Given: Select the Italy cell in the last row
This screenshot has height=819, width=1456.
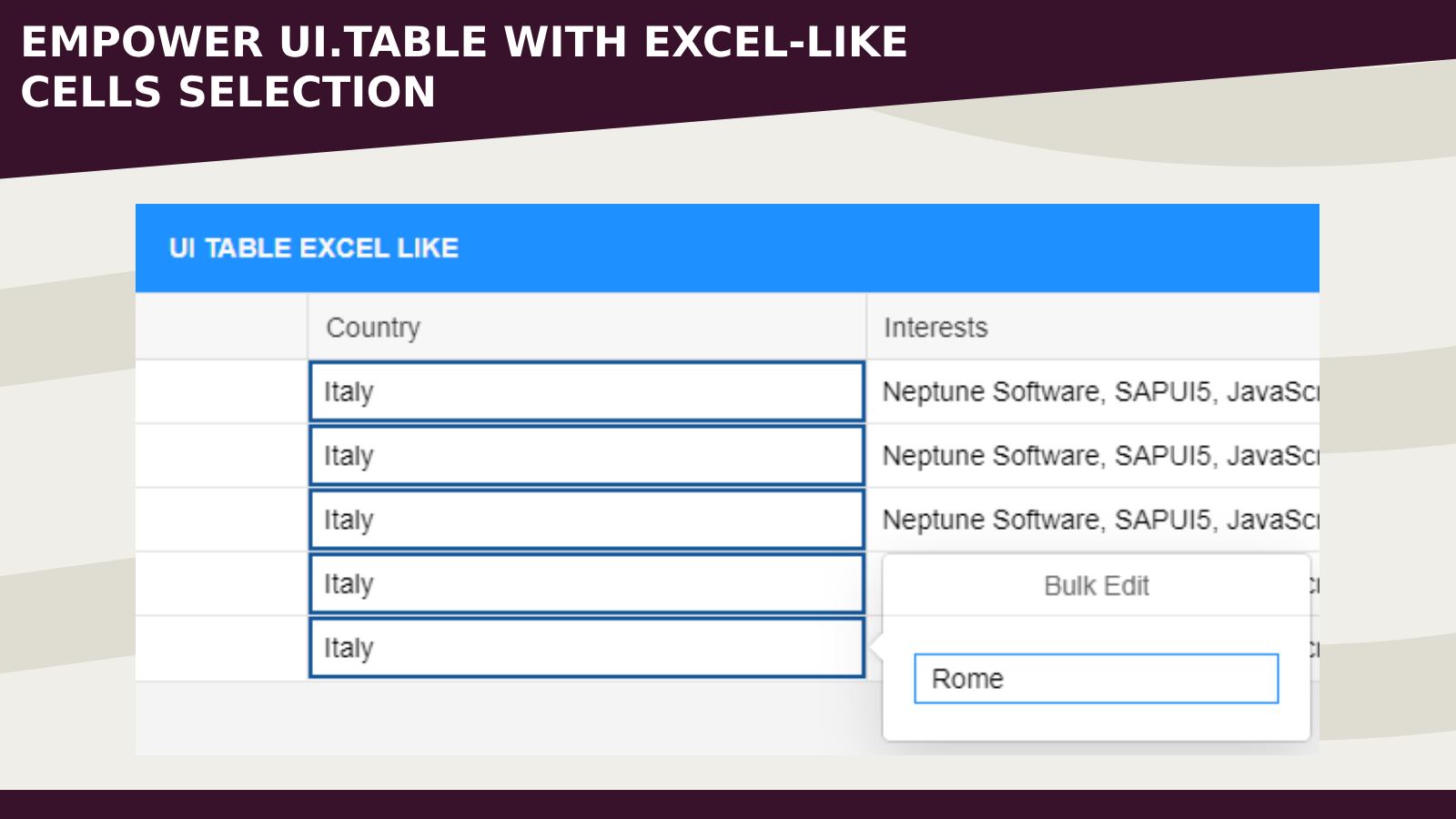Looking at the screenshot, I should click(586, 648).
